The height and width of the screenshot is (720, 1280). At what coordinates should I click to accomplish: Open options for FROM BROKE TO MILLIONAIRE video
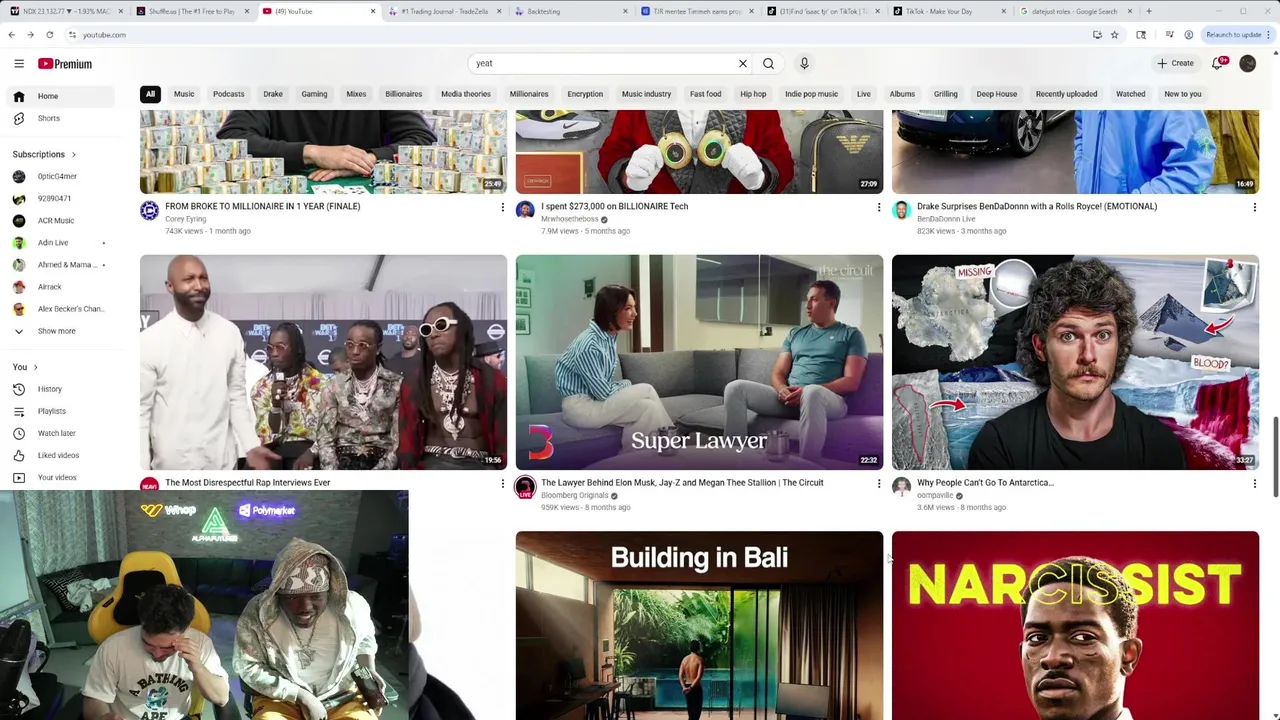click(502, 207)
